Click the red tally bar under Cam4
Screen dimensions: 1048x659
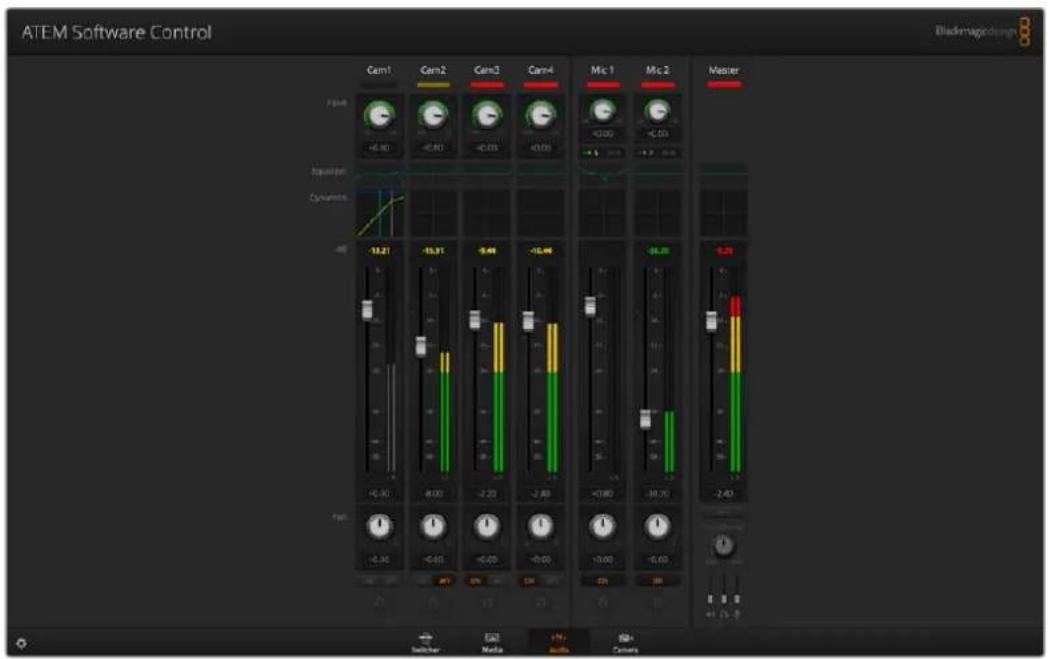541,85
